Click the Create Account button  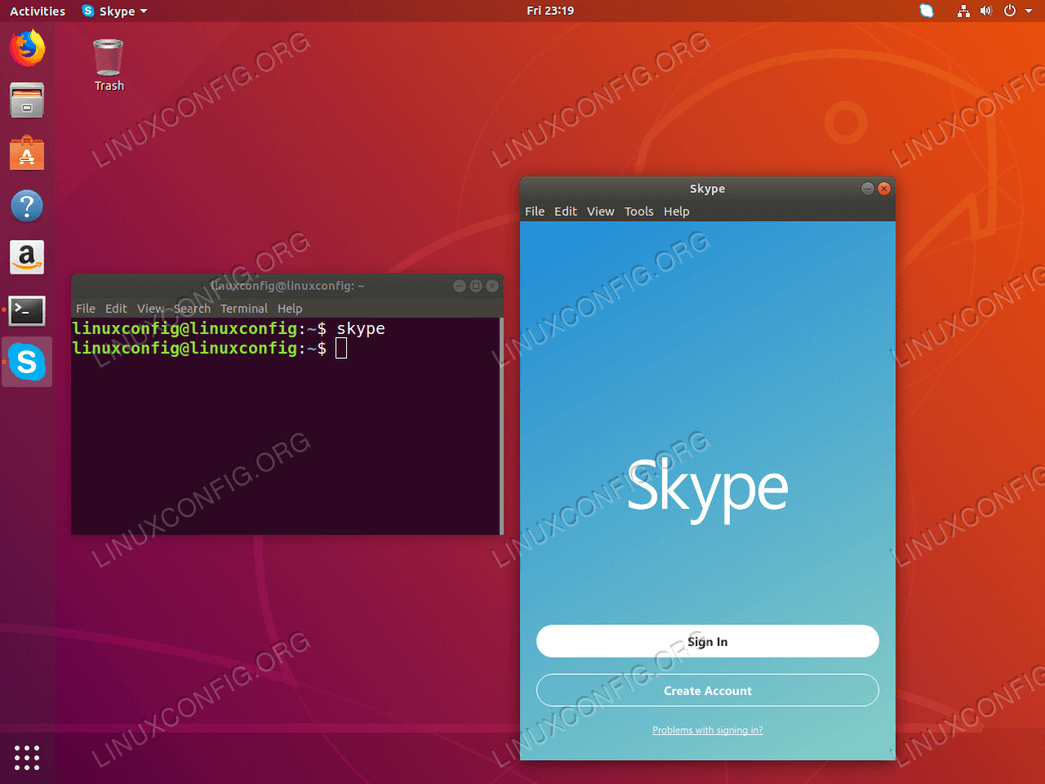pyautogui.click(x=707, y=690)
